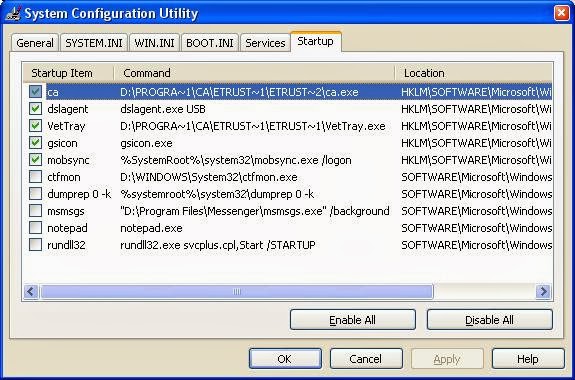The height and width of the screenshot is (380, 575).
Task: Open the SYSTEM.INI tab
Action: 94,43
